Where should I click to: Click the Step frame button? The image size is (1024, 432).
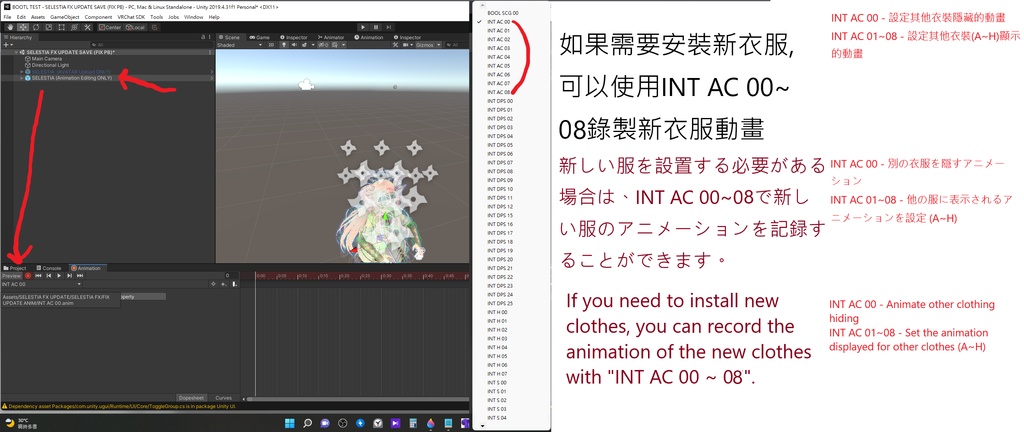[x=389, y=27]
